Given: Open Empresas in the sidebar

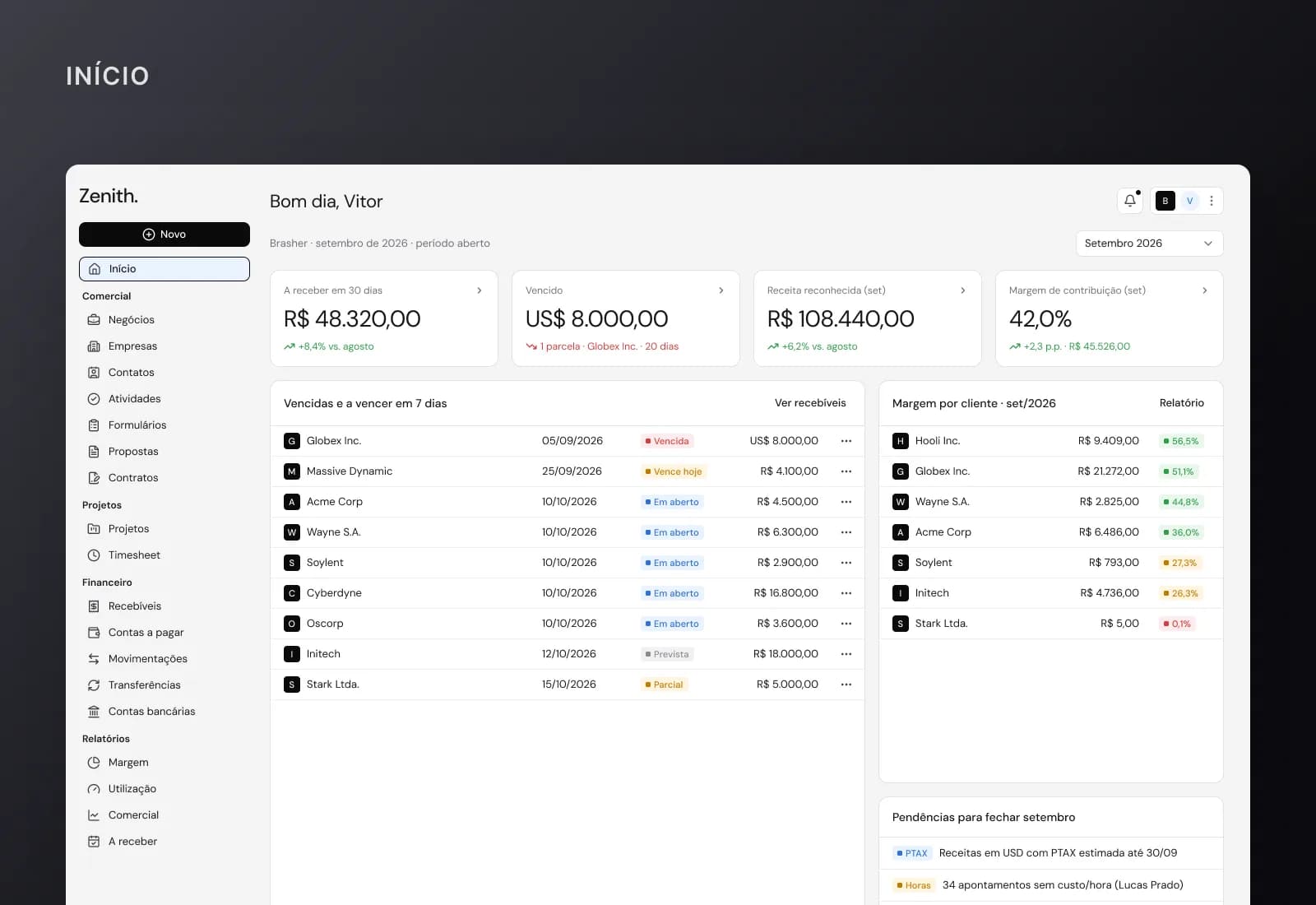Looking at the screenshot, I should click(x=164, y=346).
